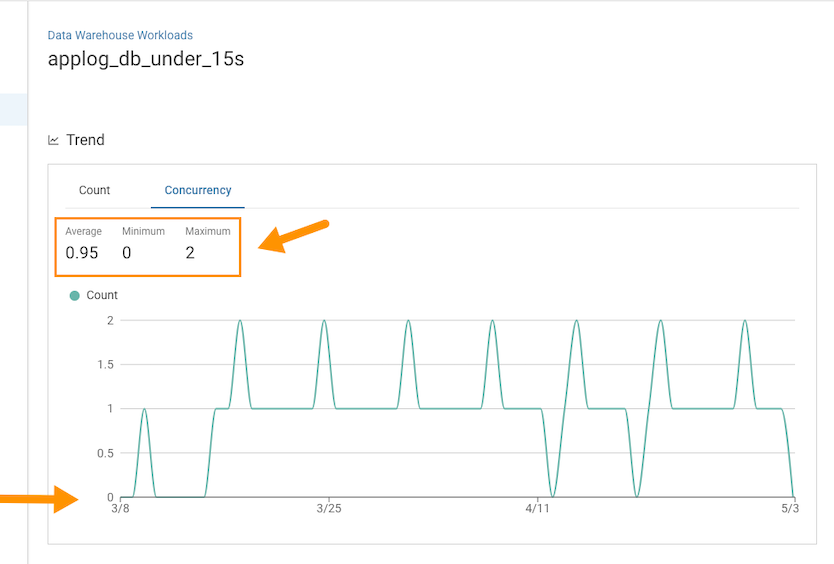
Task: Click the 3/8 date on x-axis
Action: click(x=120, y=509)
